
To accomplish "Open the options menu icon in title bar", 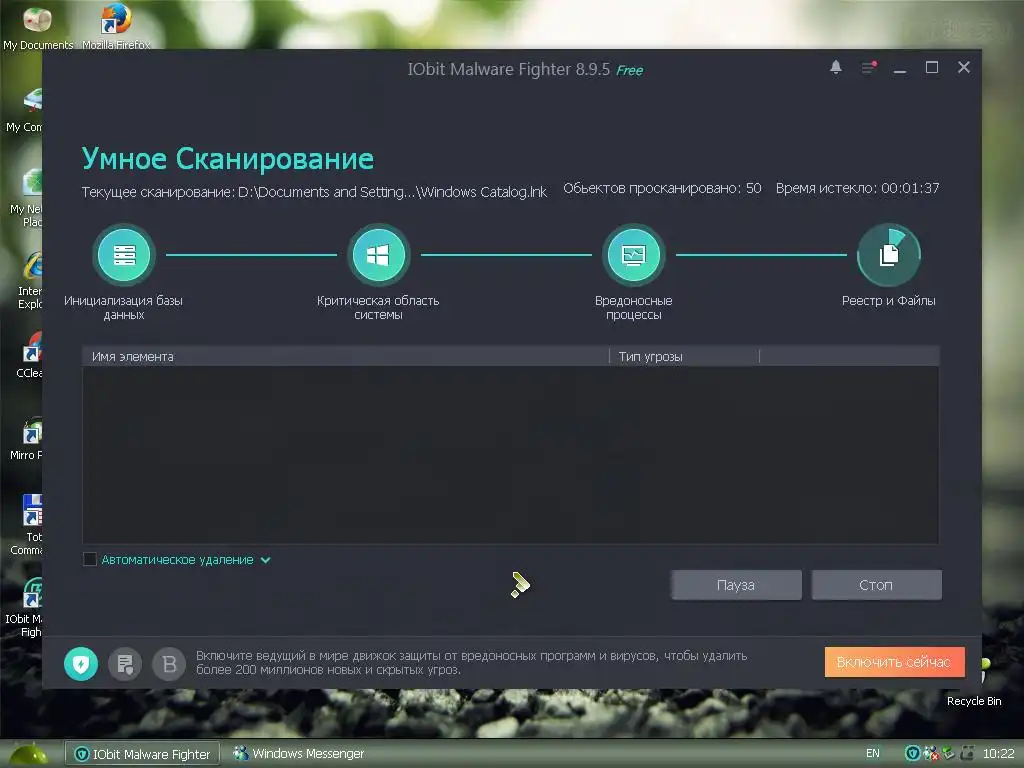I will (x=869, y=67).
